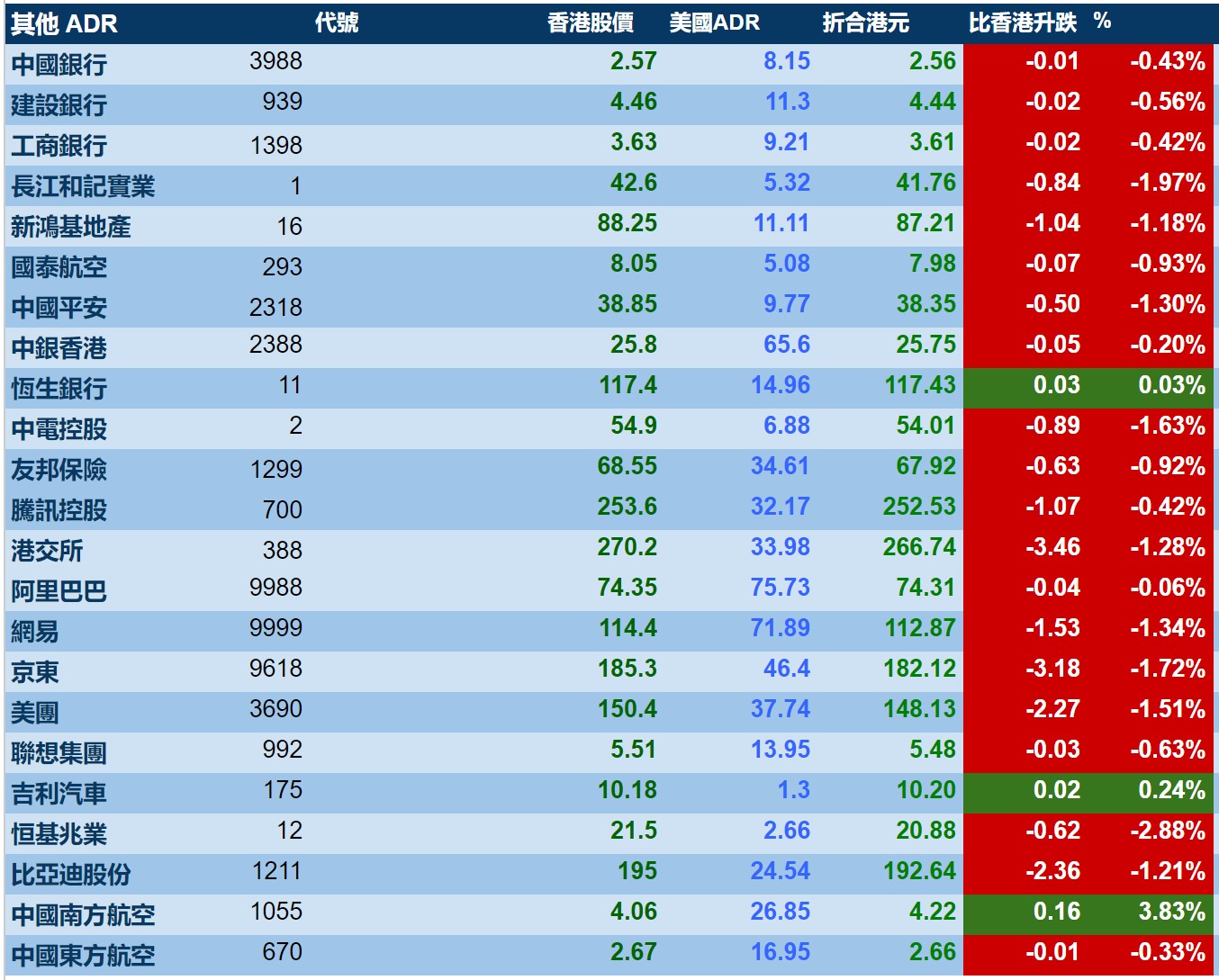Viewport: 1219px width, 980px height.
Task: Open the 騰訊控股 stock name
Action: click(59, 510)
